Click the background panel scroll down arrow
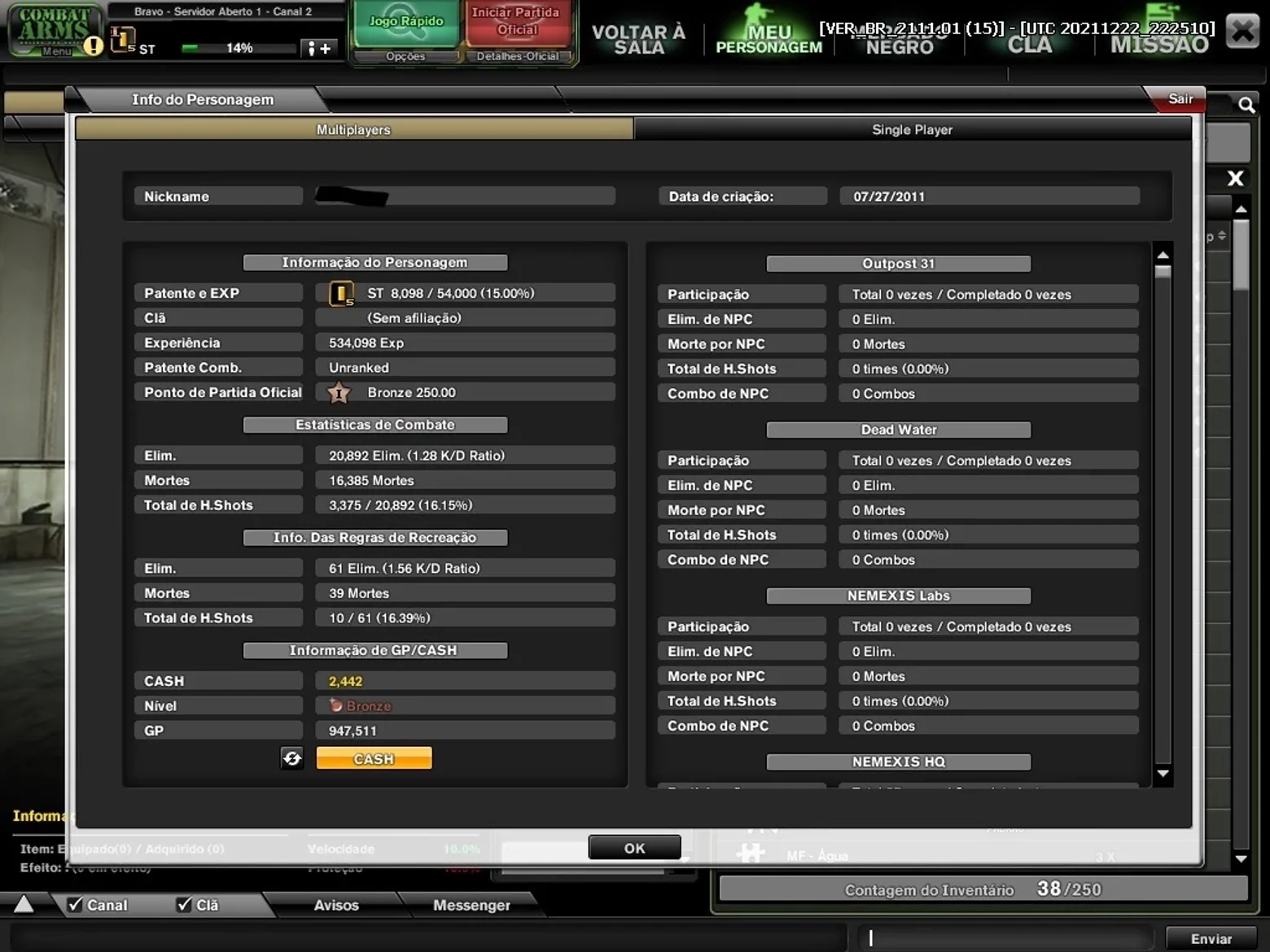The height and width of the screenshot is (952, 1270). pos(1241,858)
